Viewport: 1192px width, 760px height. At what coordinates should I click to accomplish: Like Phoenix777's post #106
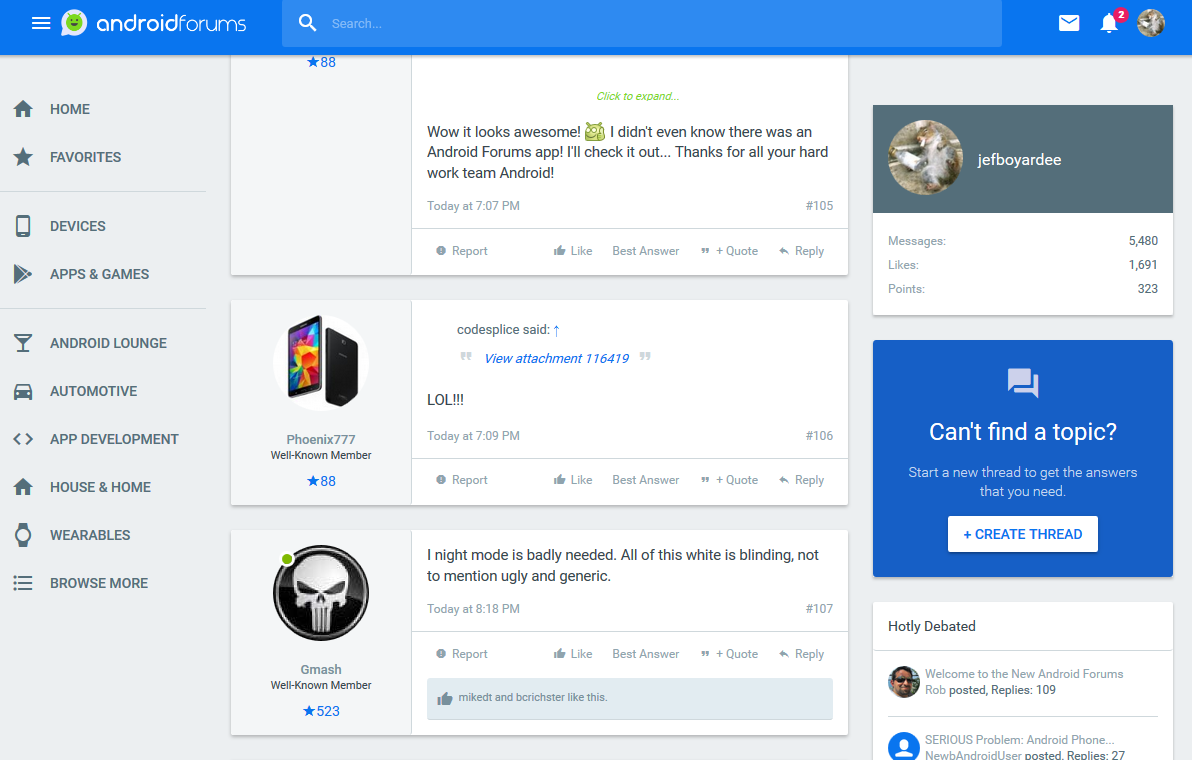(573, 480)
